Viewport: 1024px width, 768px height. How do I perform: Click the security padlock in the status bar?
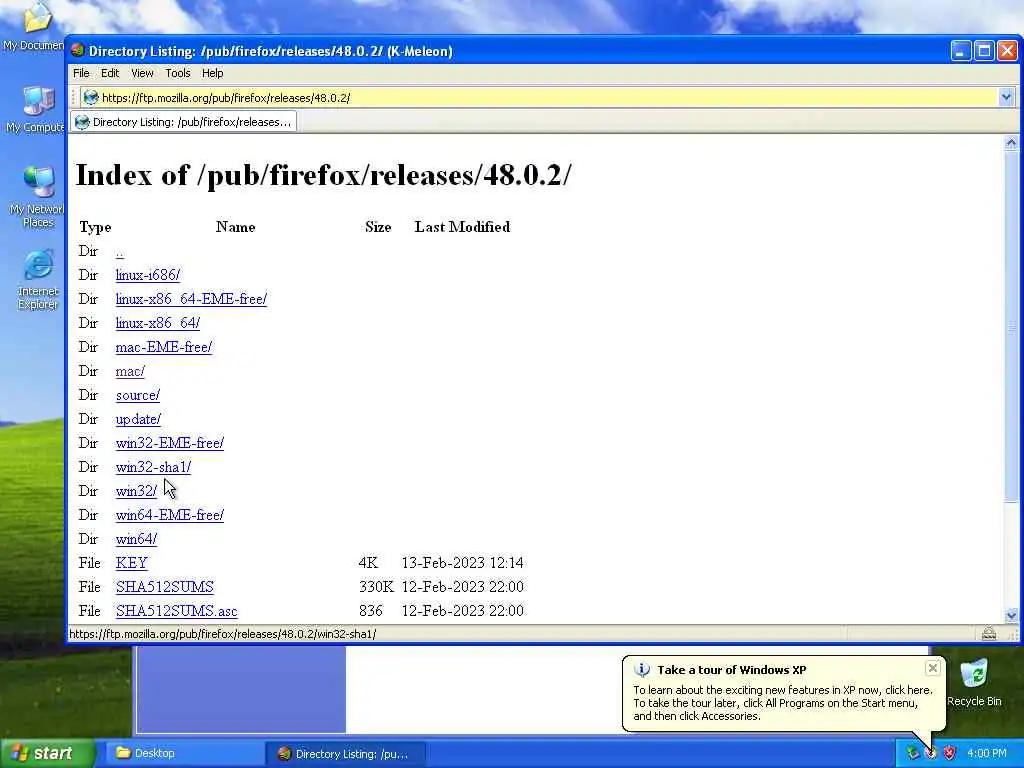[989, 633]
